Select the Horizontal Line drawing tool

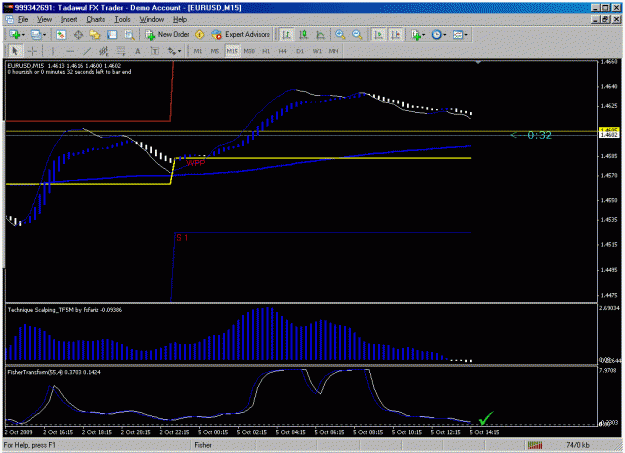(70, 51)
